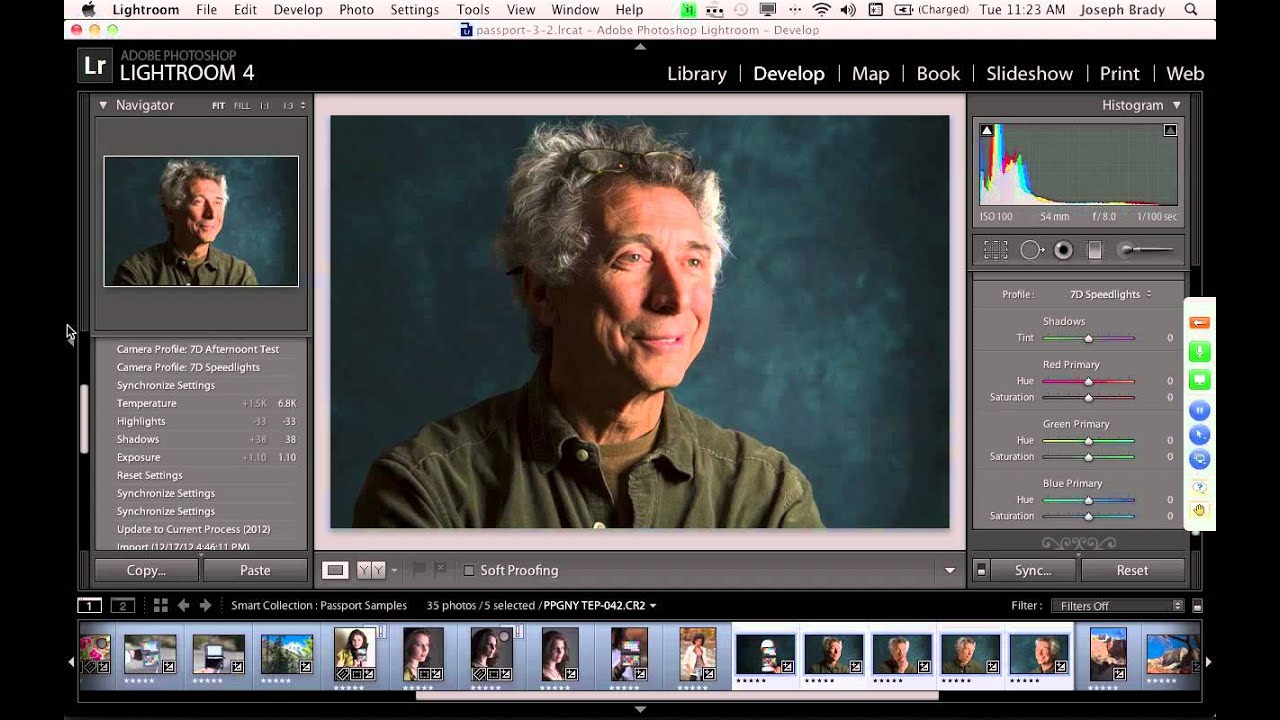Image resolution: width=1280 pixels, height=720 pixels.
Task: Enable Soft Proofing checkbox
Action: click(469, 570)
